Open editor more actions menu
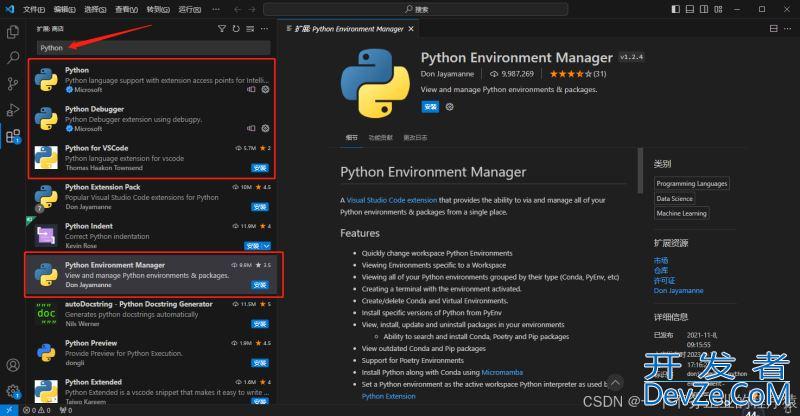800x416 pixels. (x=788, y=29)
